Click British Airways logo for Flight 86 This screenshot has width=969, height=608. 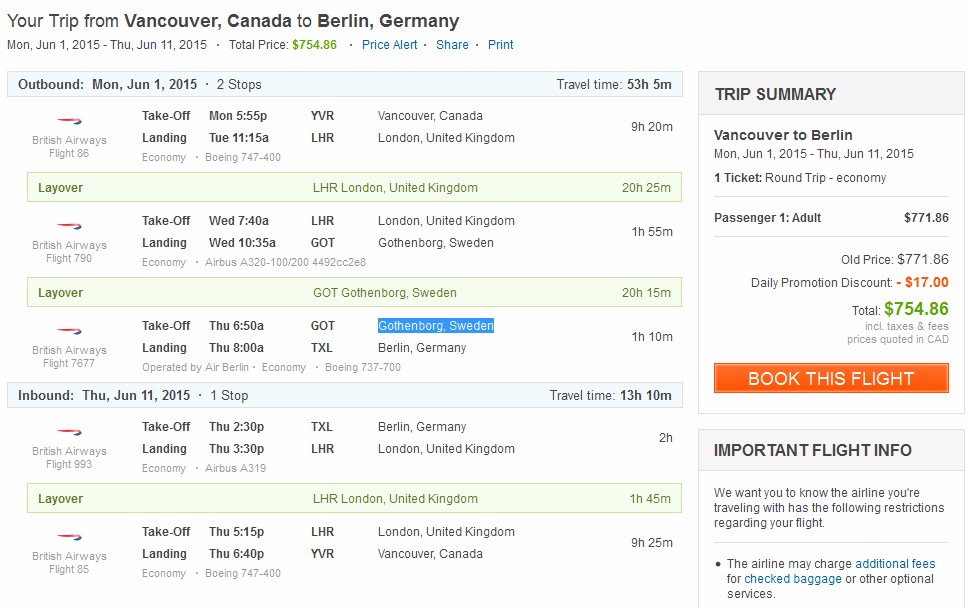click(69, 121)
